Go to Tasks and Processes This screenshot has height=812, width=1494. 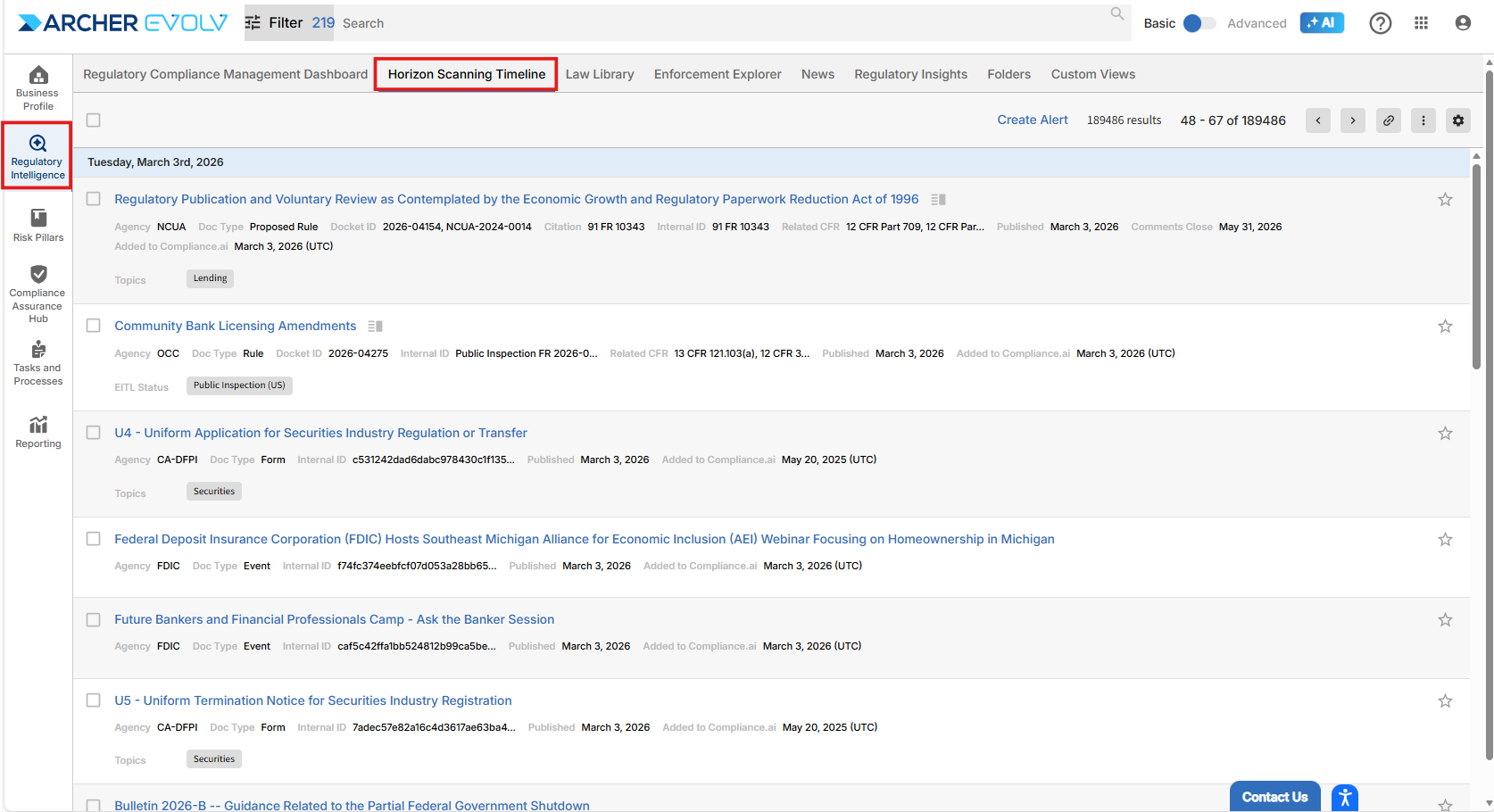pos(37,362)
